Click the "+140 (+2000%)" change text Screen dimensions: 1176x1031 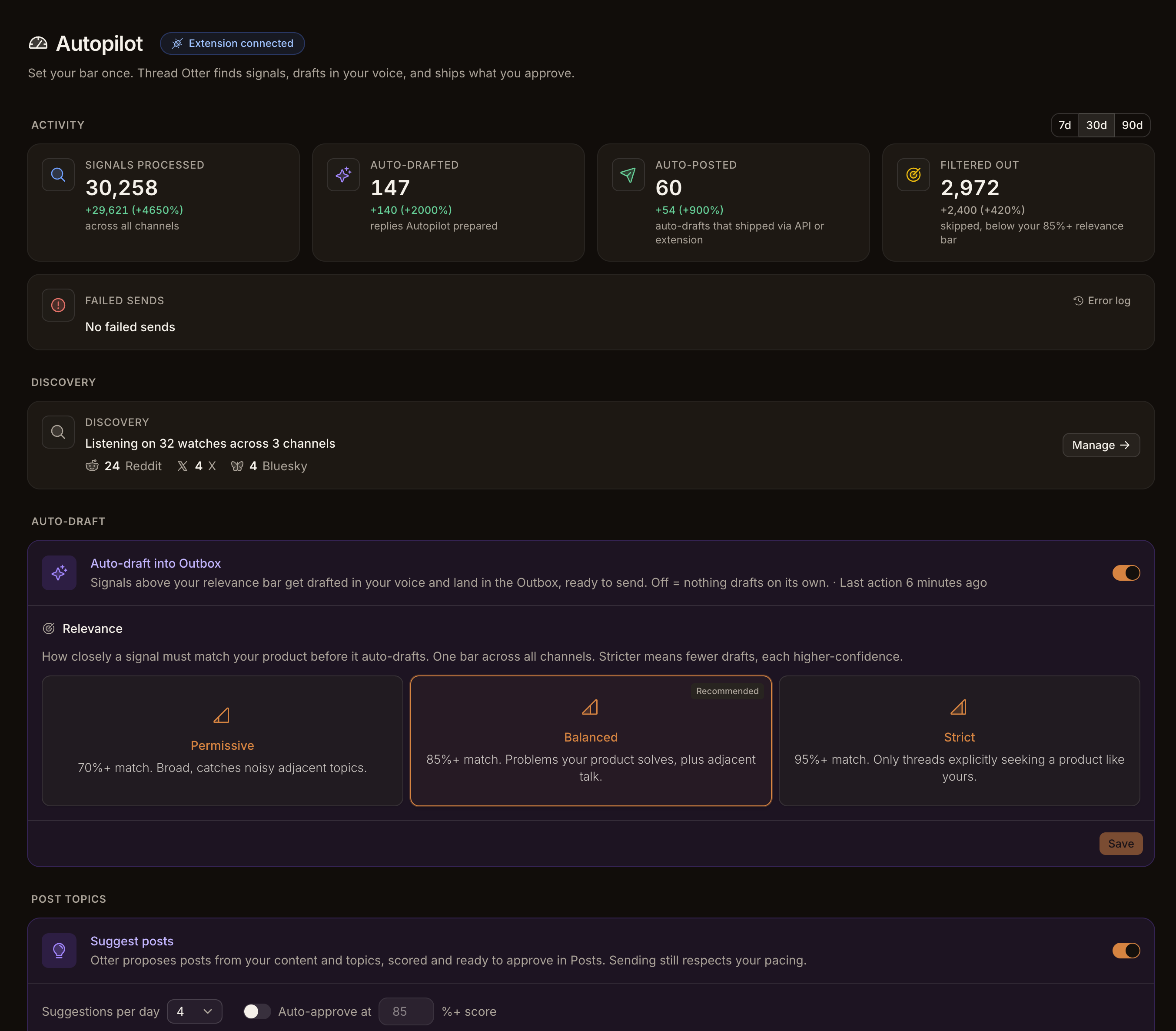click(412, 210)
